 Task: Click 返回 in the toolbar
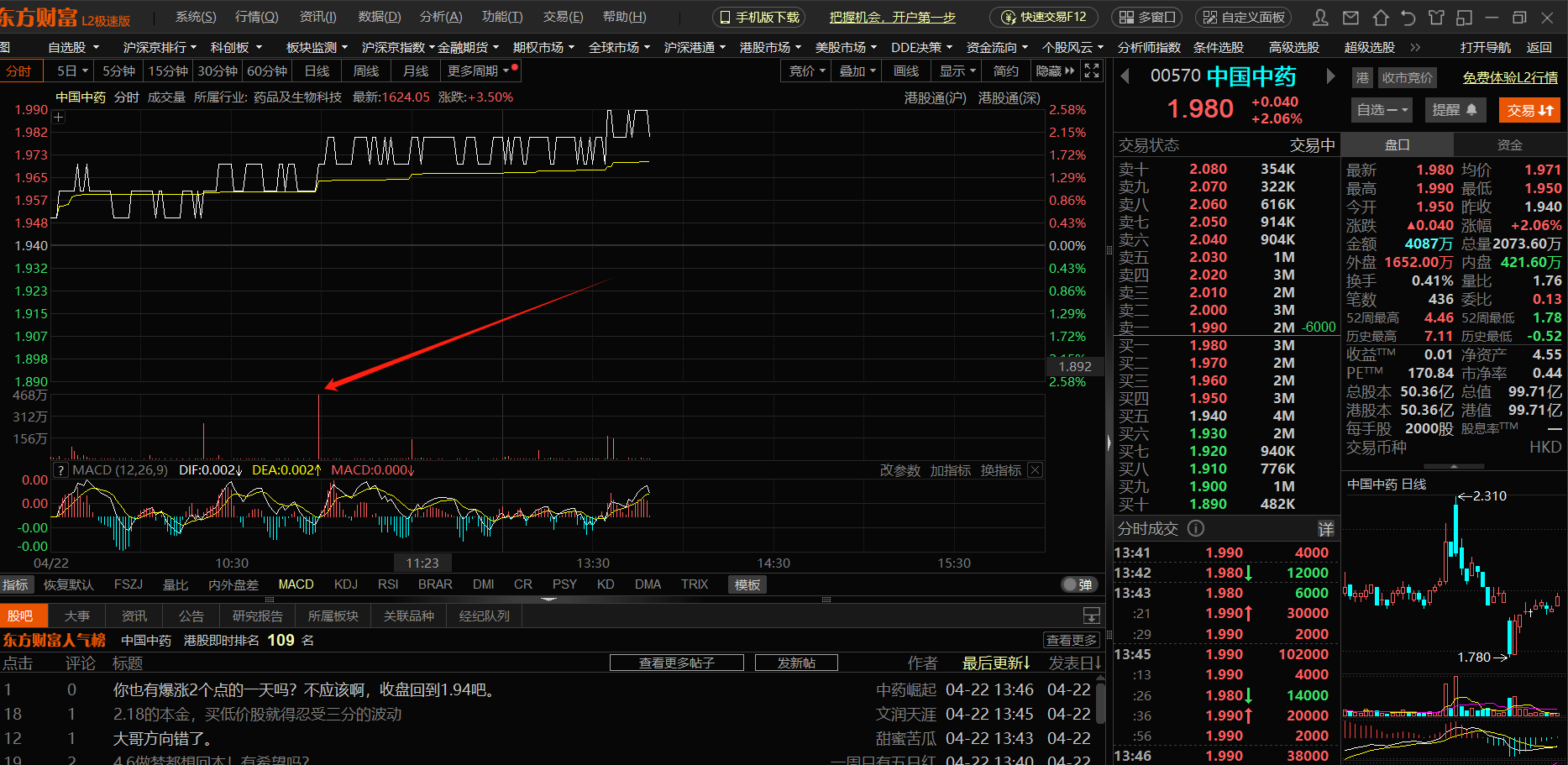coord(1539,48)
